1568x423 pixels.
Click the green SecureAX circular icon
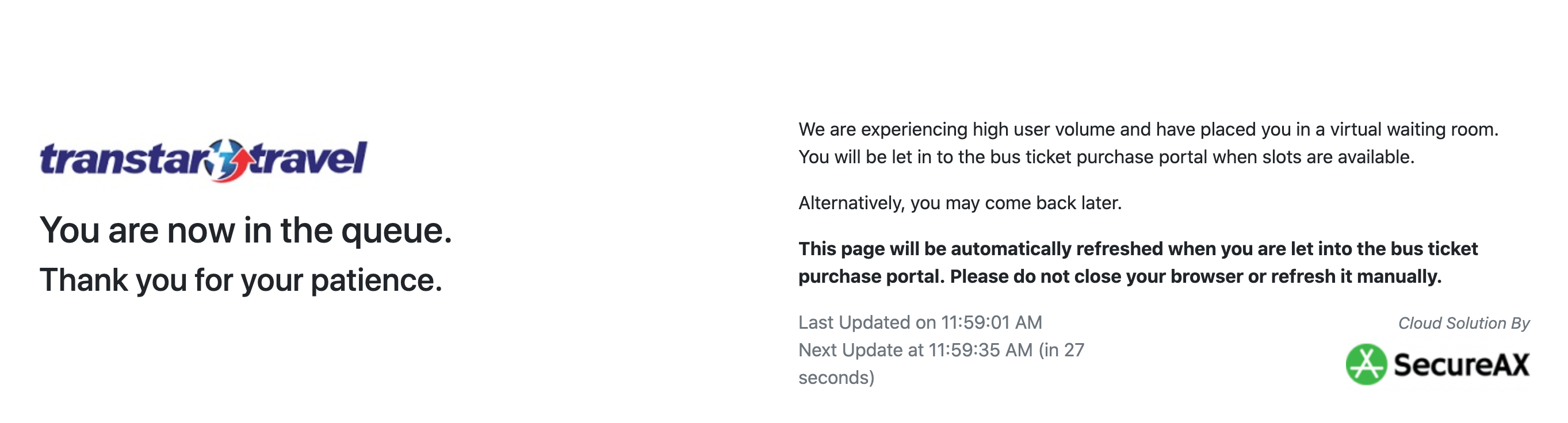coord(1366,364)
